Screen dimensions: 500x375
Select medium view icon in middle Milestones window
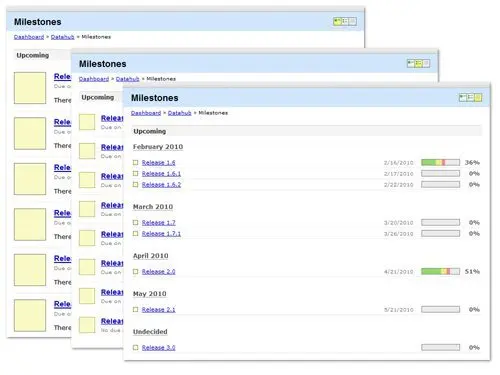[x=418, y=63]
